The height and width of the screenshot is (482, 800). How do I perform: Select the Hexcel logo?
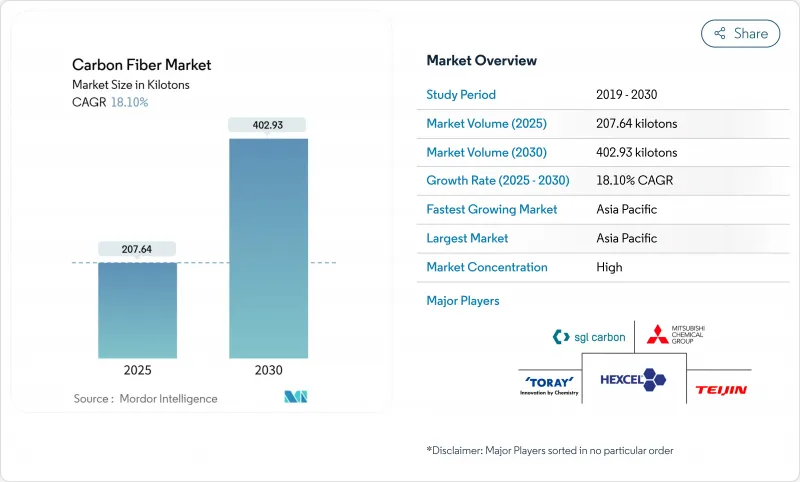click(x=633, y=380)
